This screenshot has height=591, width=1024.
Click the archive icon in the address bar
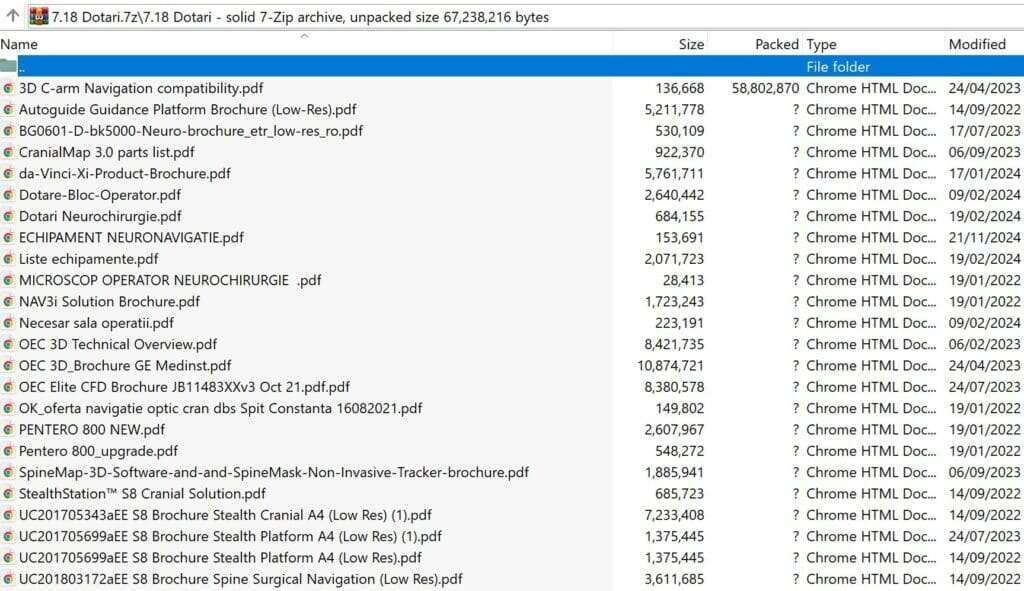39,16
